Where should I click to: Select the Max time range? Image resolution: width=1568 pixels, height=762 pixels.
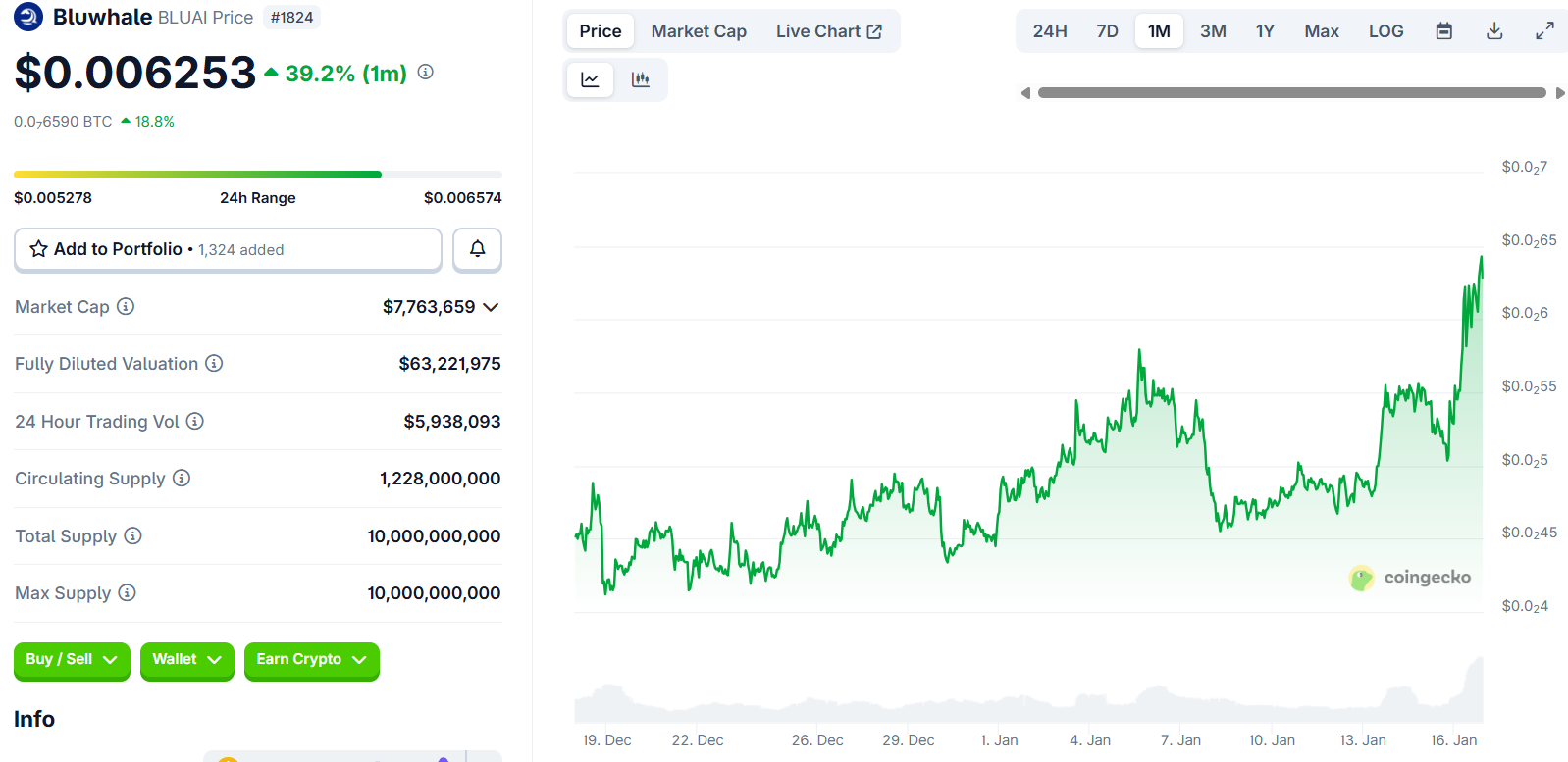click(x=1322, y=31)
